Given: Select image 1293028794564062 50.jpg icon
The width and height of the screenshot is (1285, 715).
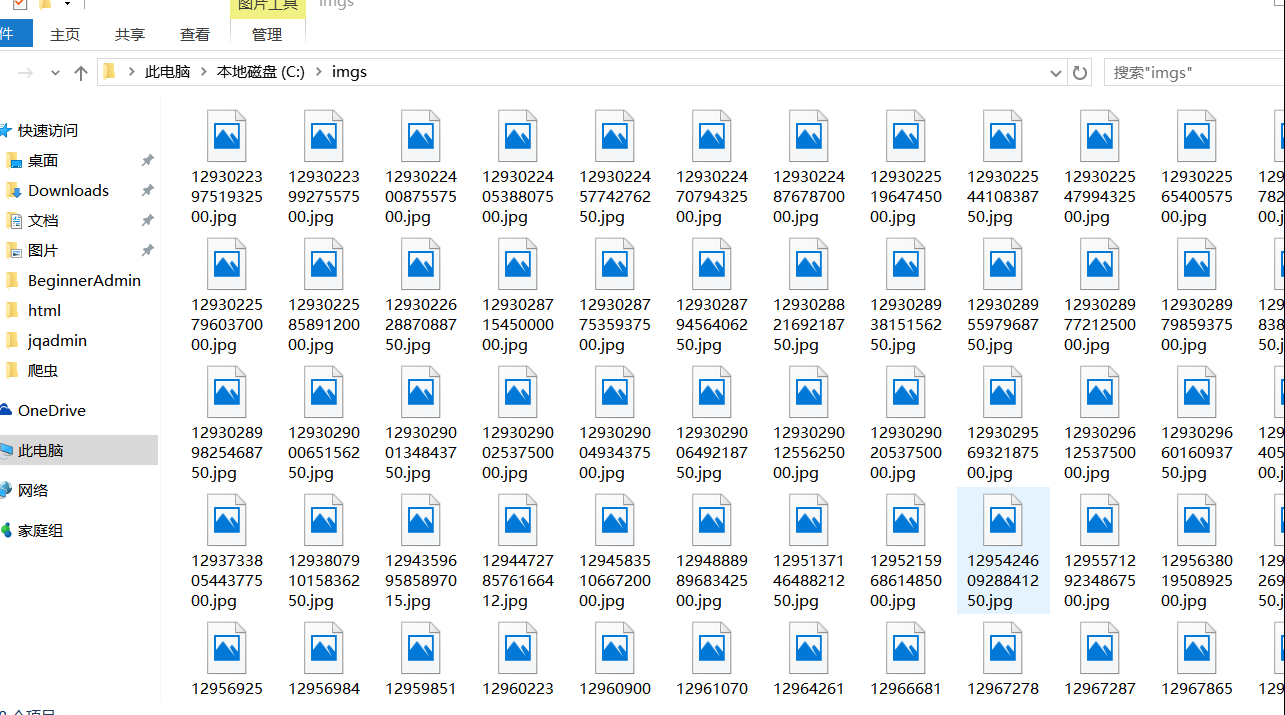Looking at the screenshot, I should click(712, 264).
